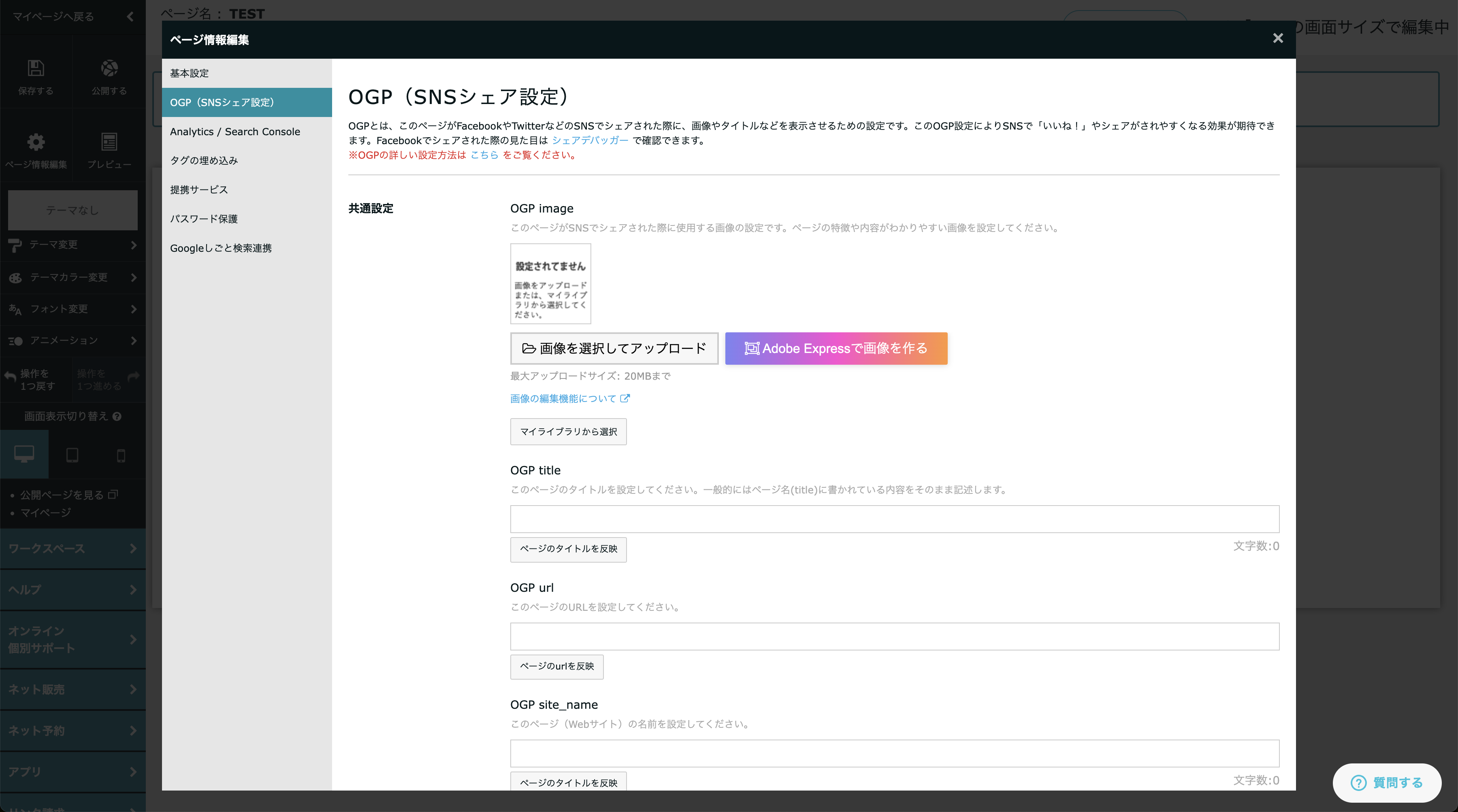Focus the OGP site_name input field
Screen dimensions: 1458x812
click(894, 754)
